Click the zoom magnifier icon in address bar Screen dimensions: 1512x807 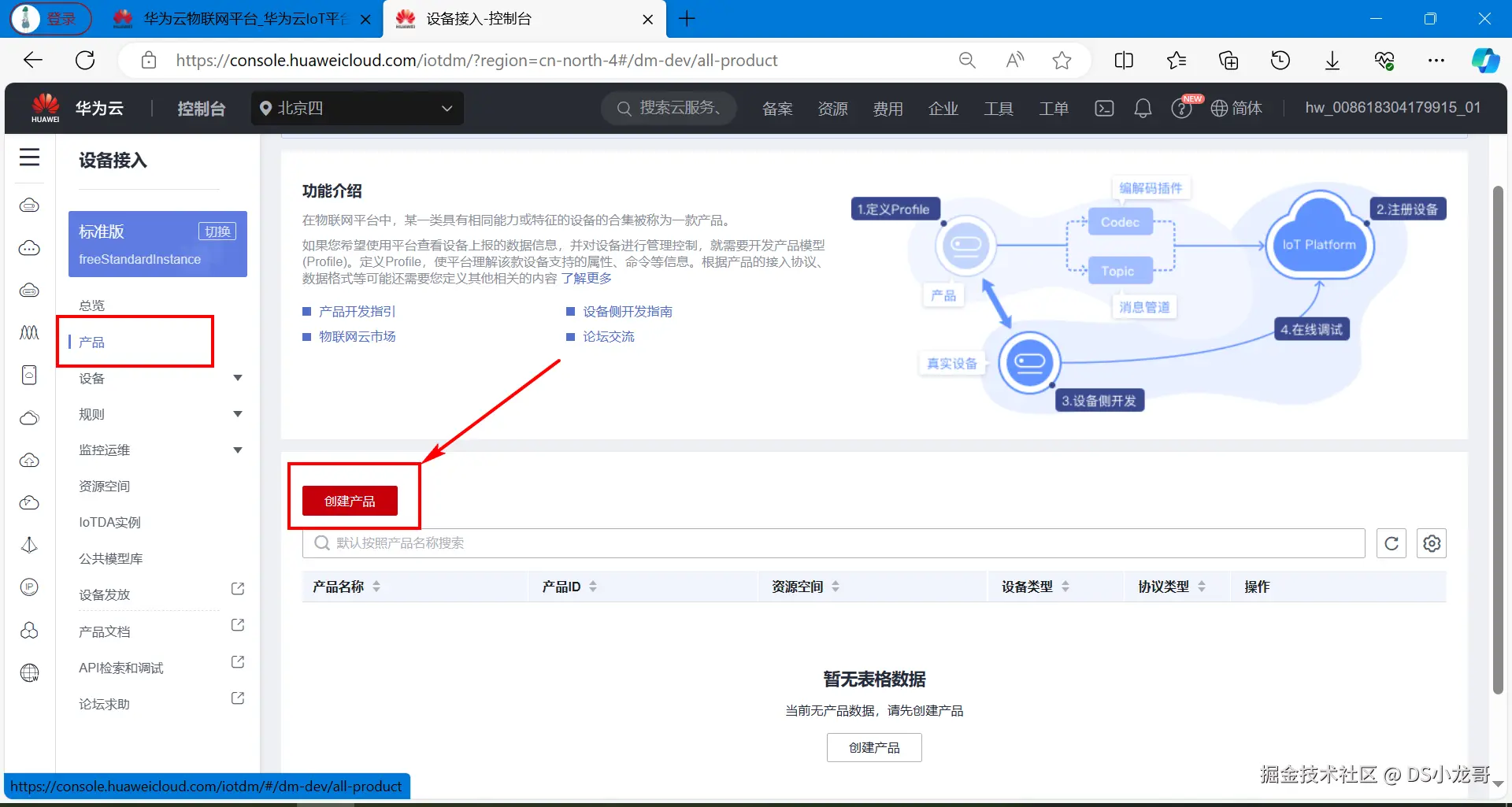(x=967, y=61)
